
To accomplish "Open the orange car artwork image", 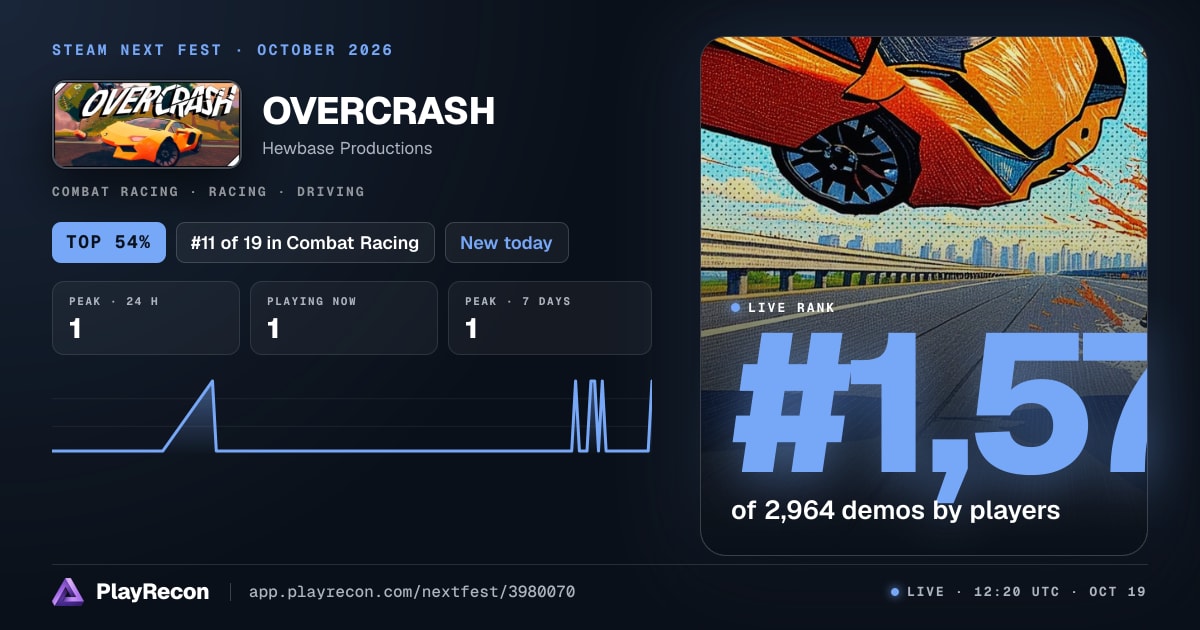I will [x=924, y=295].
